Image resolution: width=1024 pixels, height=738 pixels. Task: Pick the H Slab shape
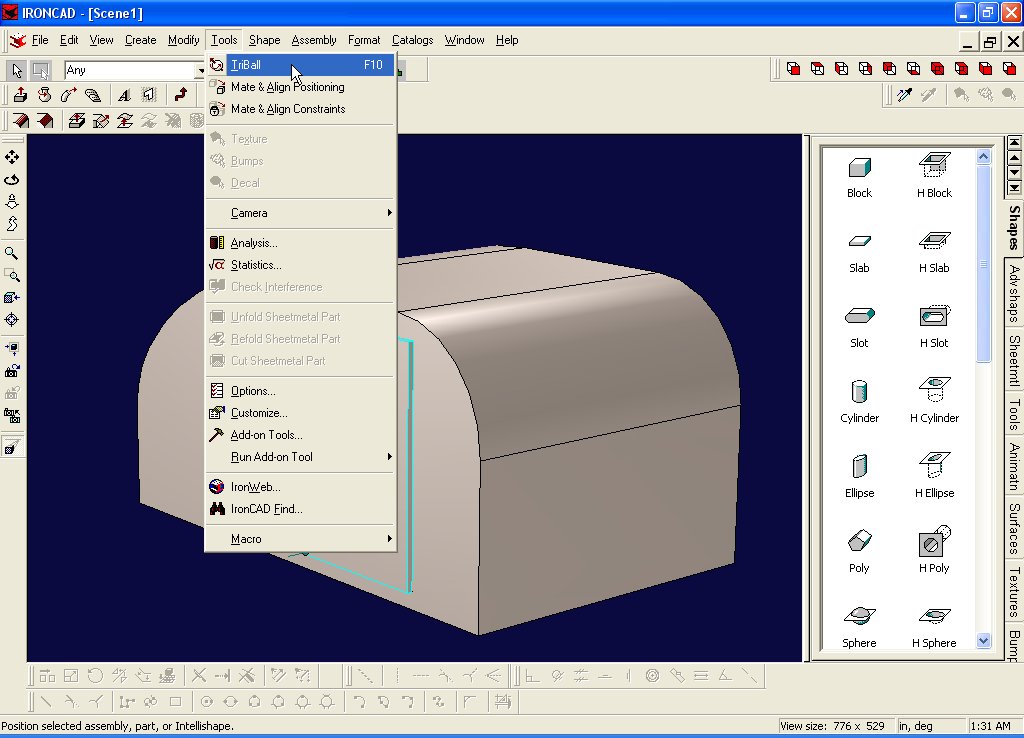click(x=935, y=253)
